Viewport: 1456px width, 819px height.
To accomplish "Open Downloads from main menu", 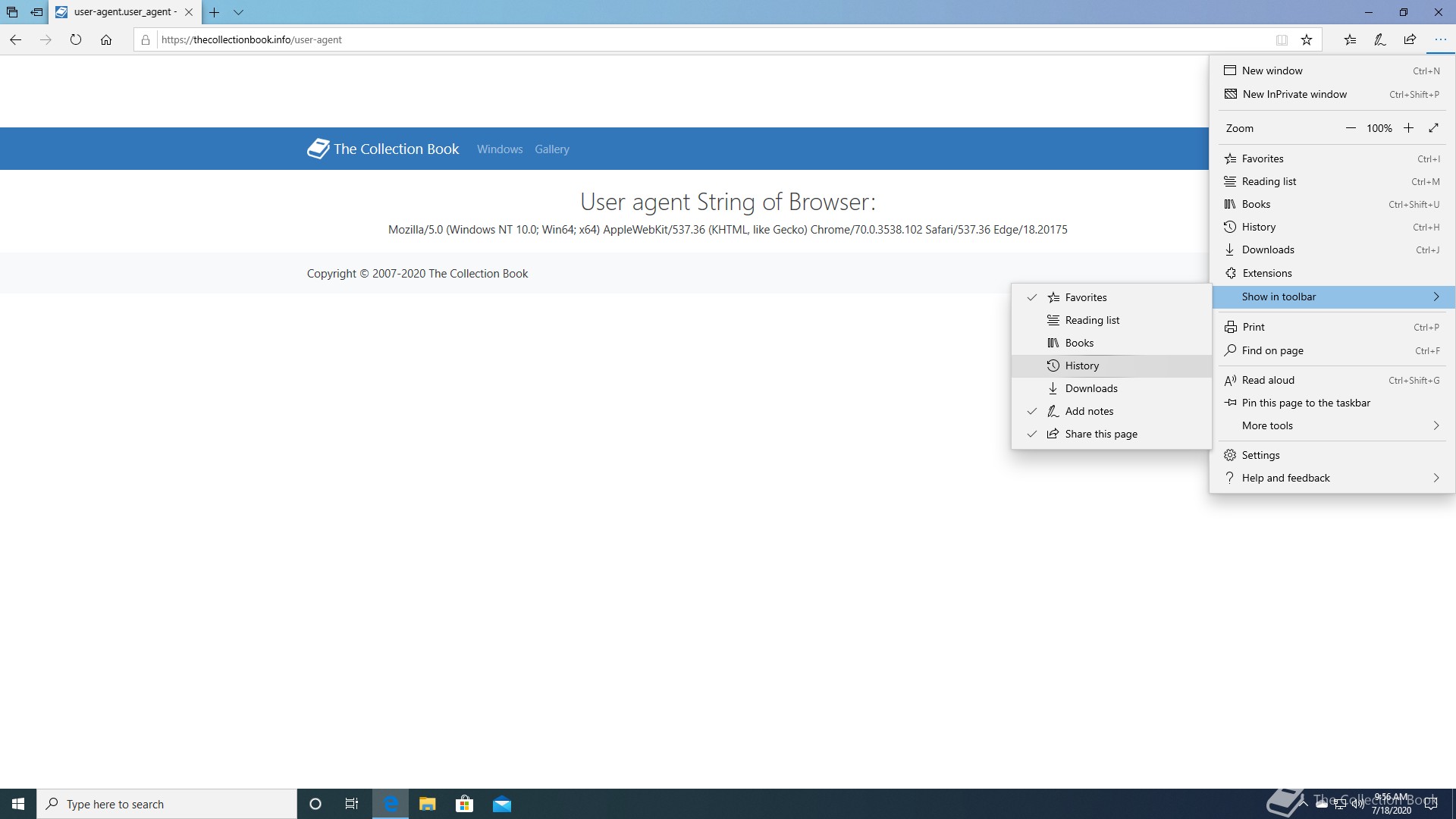I will pyautogui.click(x=1332, y=249).
